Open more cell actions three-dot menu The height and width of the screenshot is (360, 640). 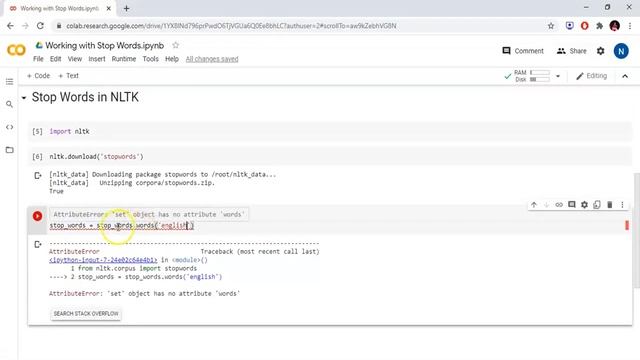pos(622,204)
